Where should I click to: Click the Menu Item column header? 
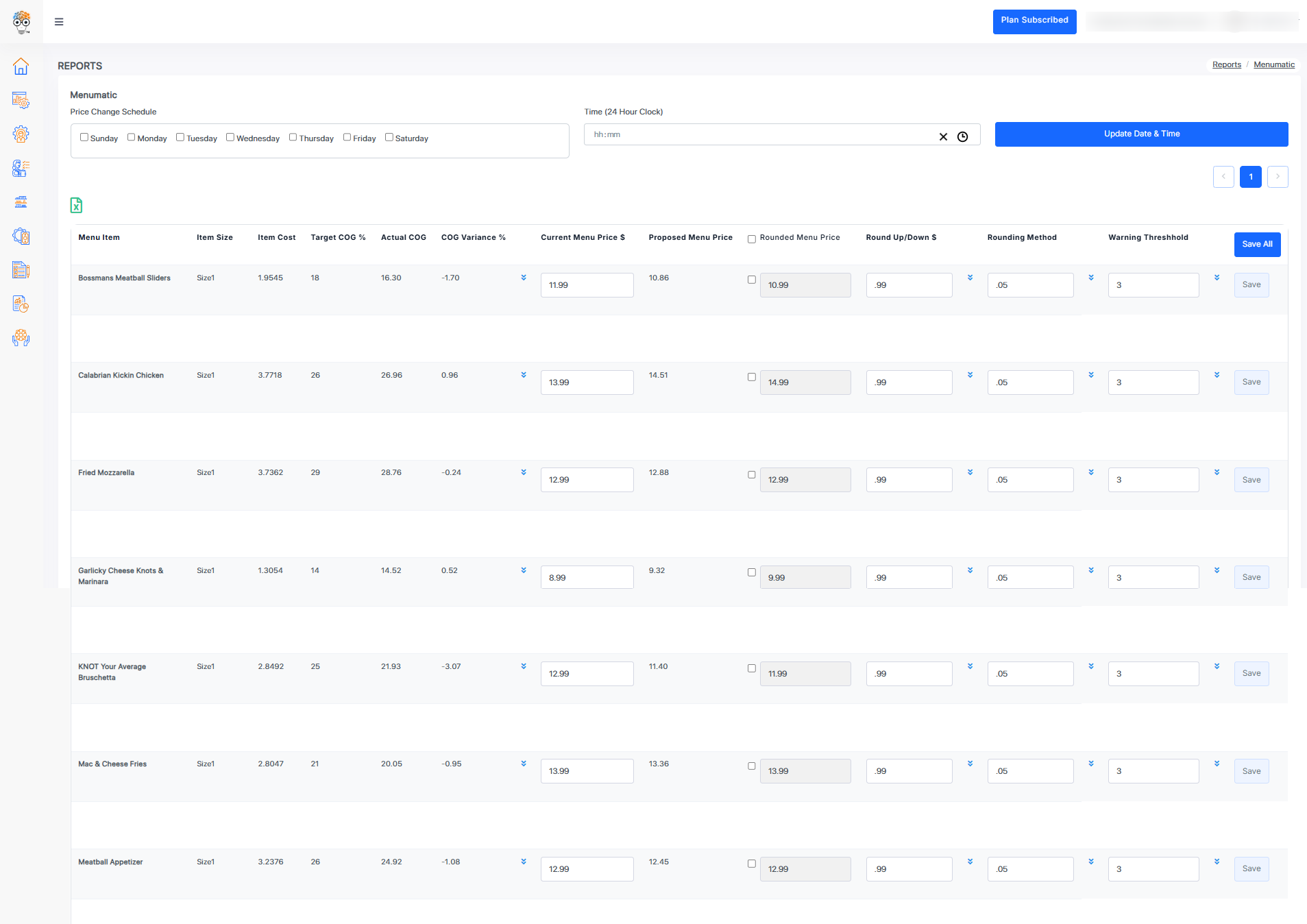point(99,238)
